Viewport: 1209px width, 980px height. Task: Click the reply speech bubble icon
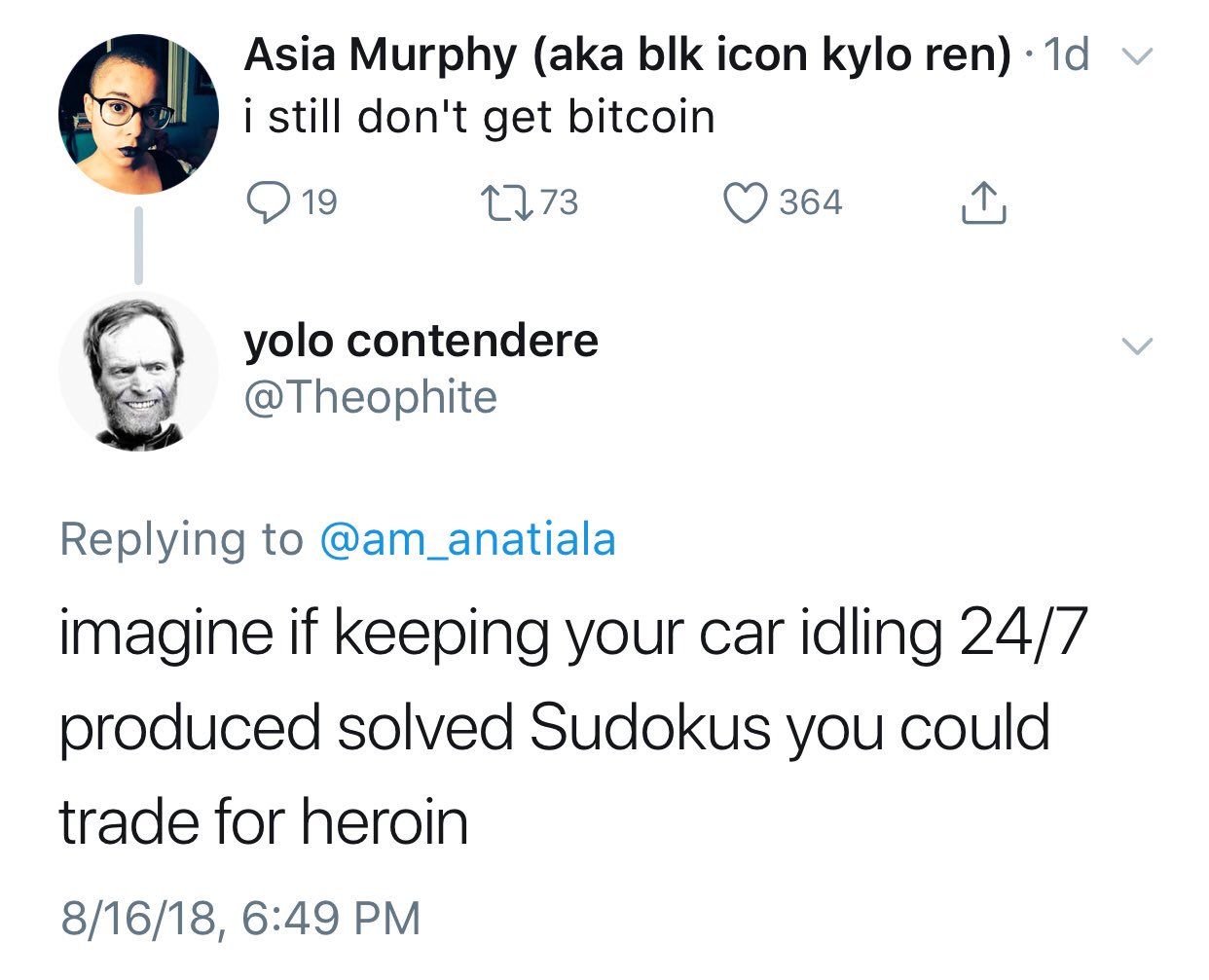coord(267,202)
